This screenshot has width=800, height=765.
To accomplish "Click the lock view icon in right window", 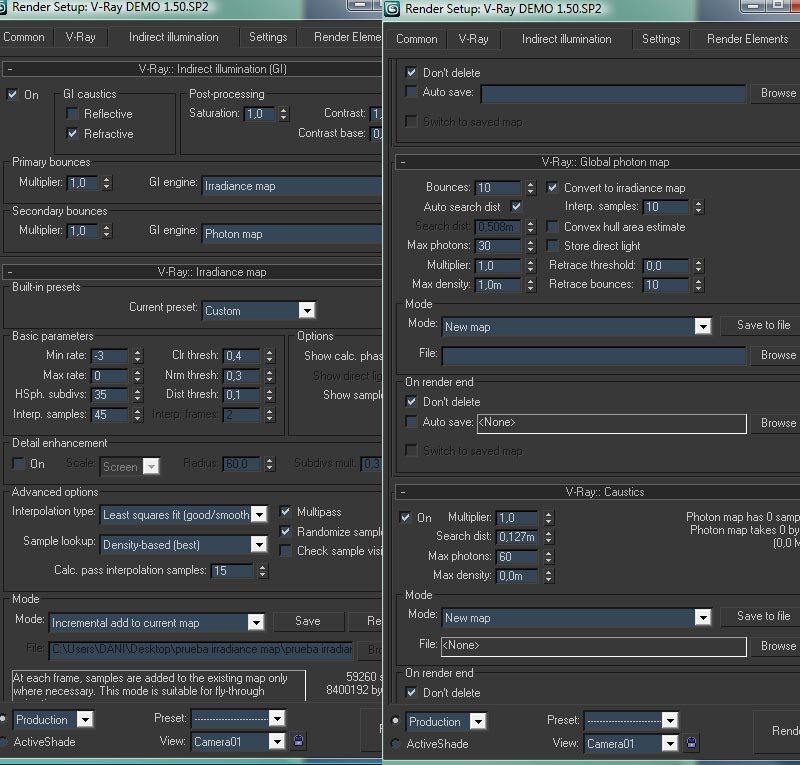I will click(x=691, y=743).
